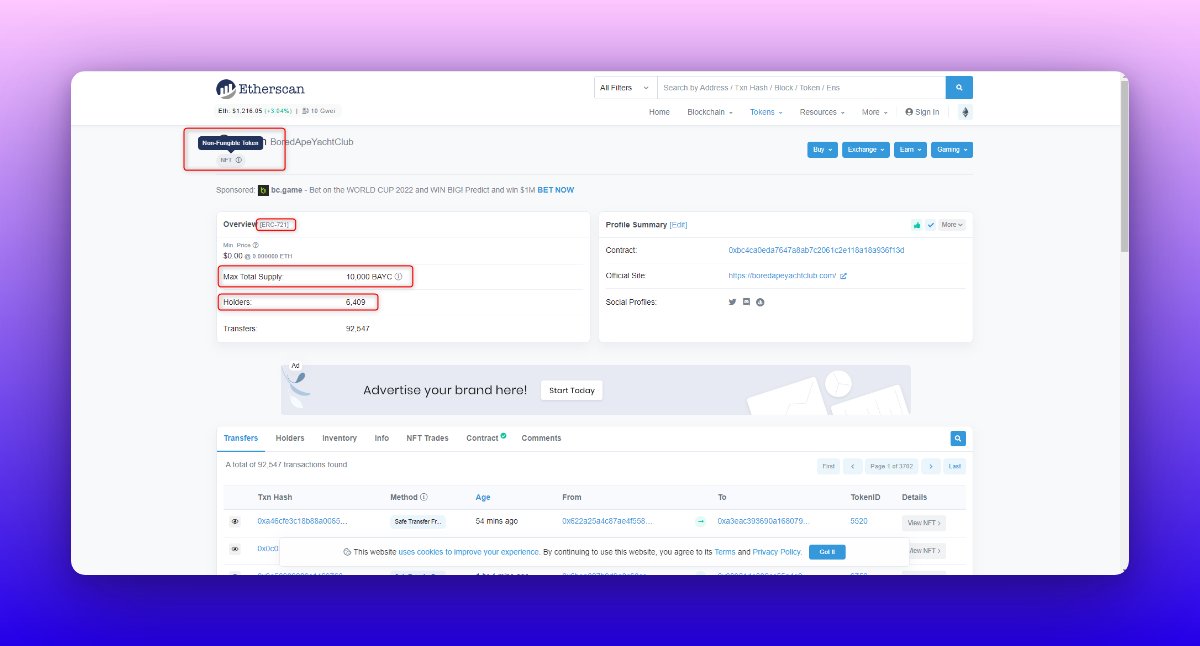Screen dimensions: 1200x646
Task: Click the Start Today ad button
Action: click(x=572, y=390)
